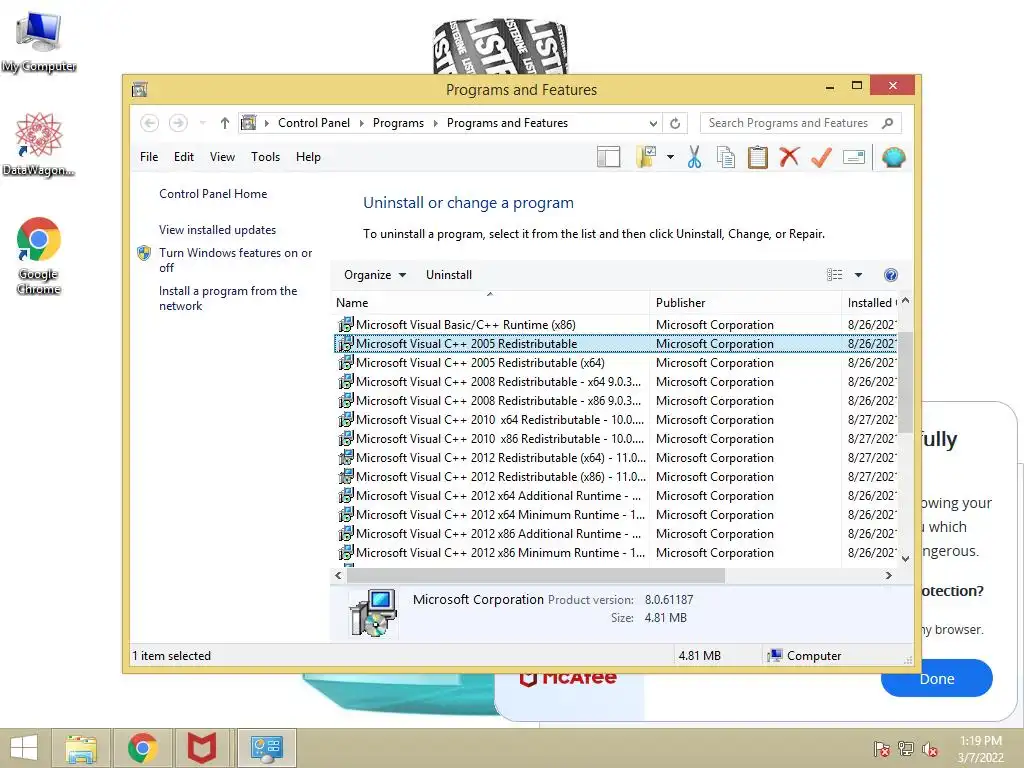Click the Properties card toolbar icon
1024x768 pixels.
click(x=854, y=157)
